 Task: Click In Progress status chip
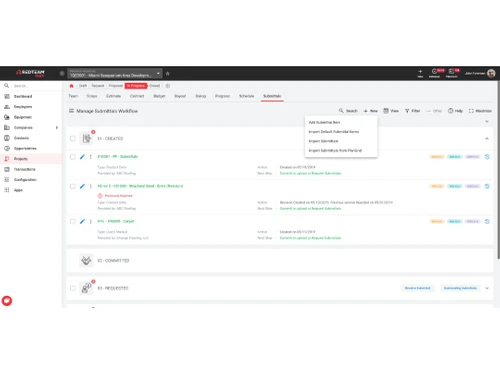point(136,86)
